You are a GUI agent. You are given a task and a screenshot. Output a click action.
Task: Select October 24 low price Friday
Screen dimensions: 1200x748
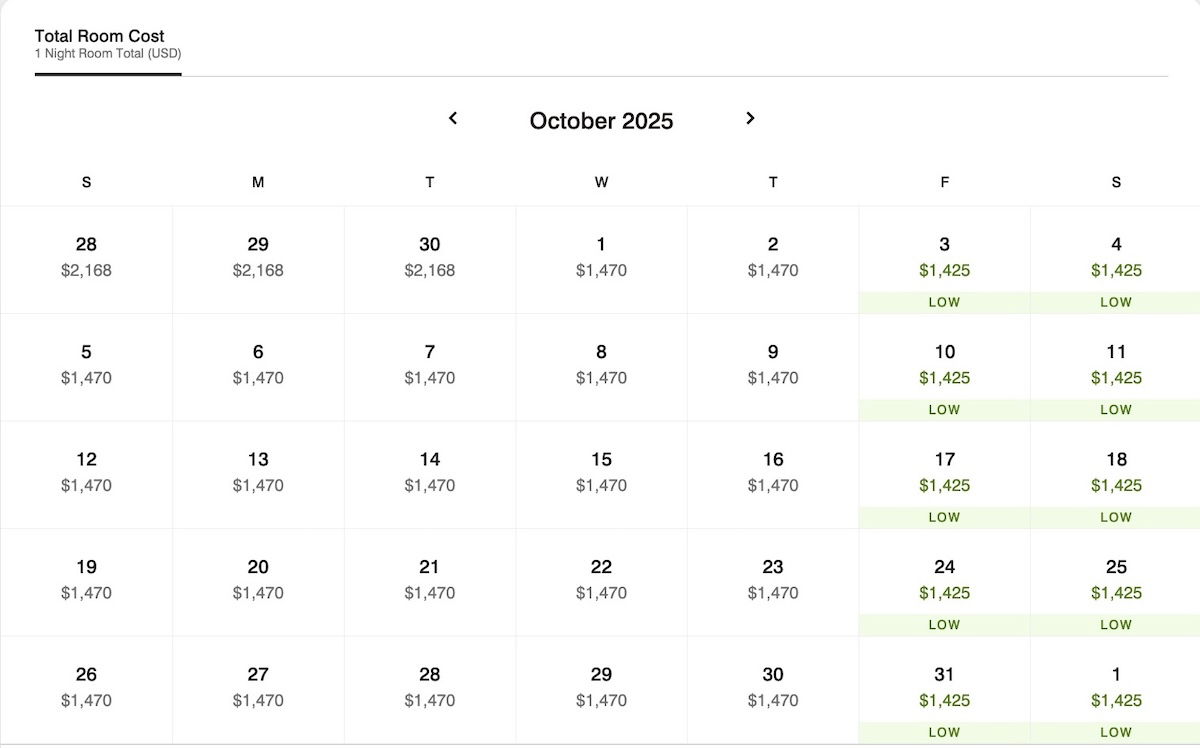pos(944,582)
